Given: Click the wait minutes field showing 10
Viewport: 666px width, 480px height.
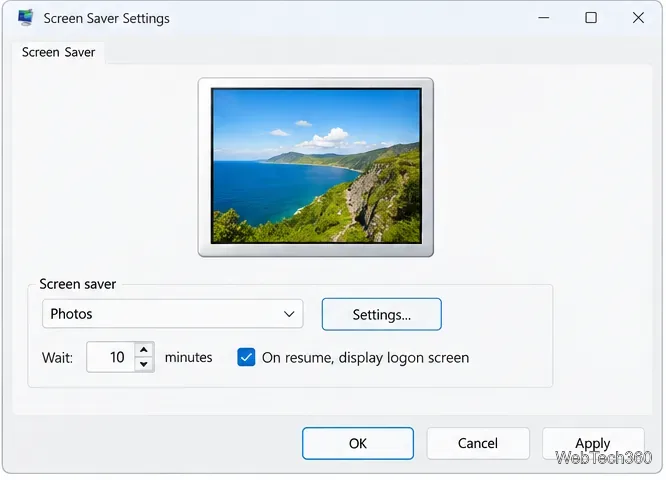Looking at the screenshot, I should 111,357.
